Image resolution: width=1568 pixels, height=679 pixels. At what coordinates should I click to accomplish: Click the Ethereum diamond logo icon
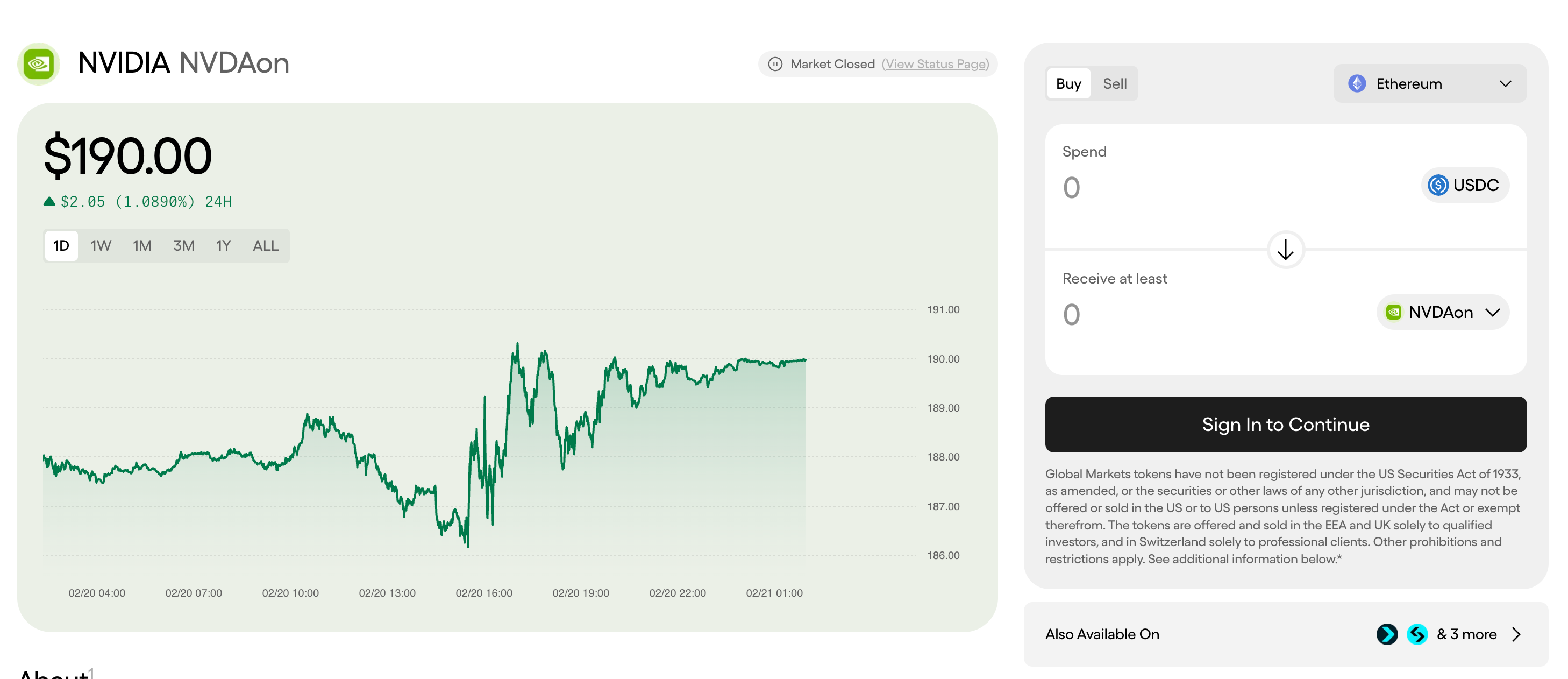(x=1356, y=83)
